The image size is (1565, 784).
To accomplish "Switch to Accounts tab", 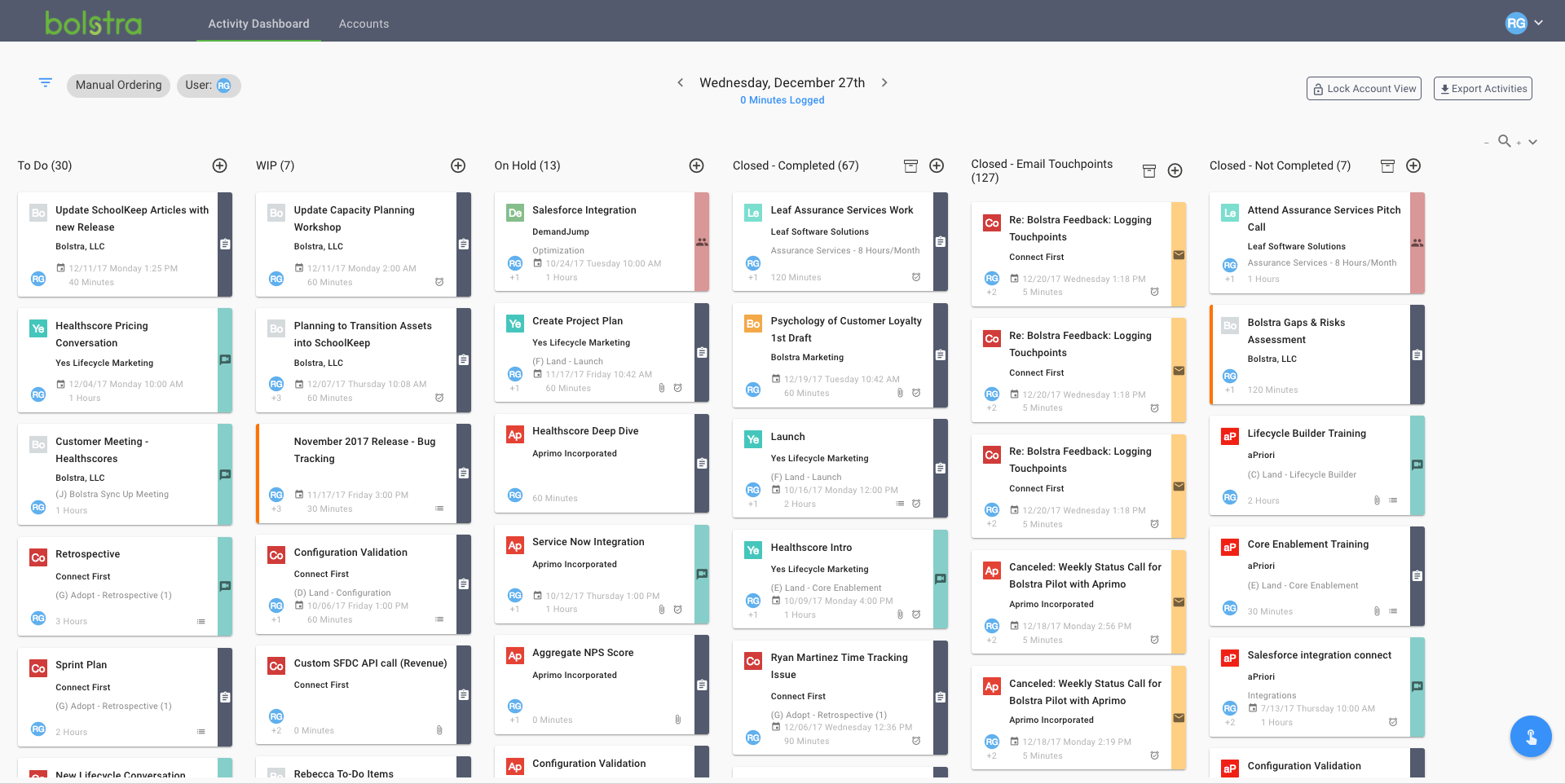I will (x=364, y=24).
